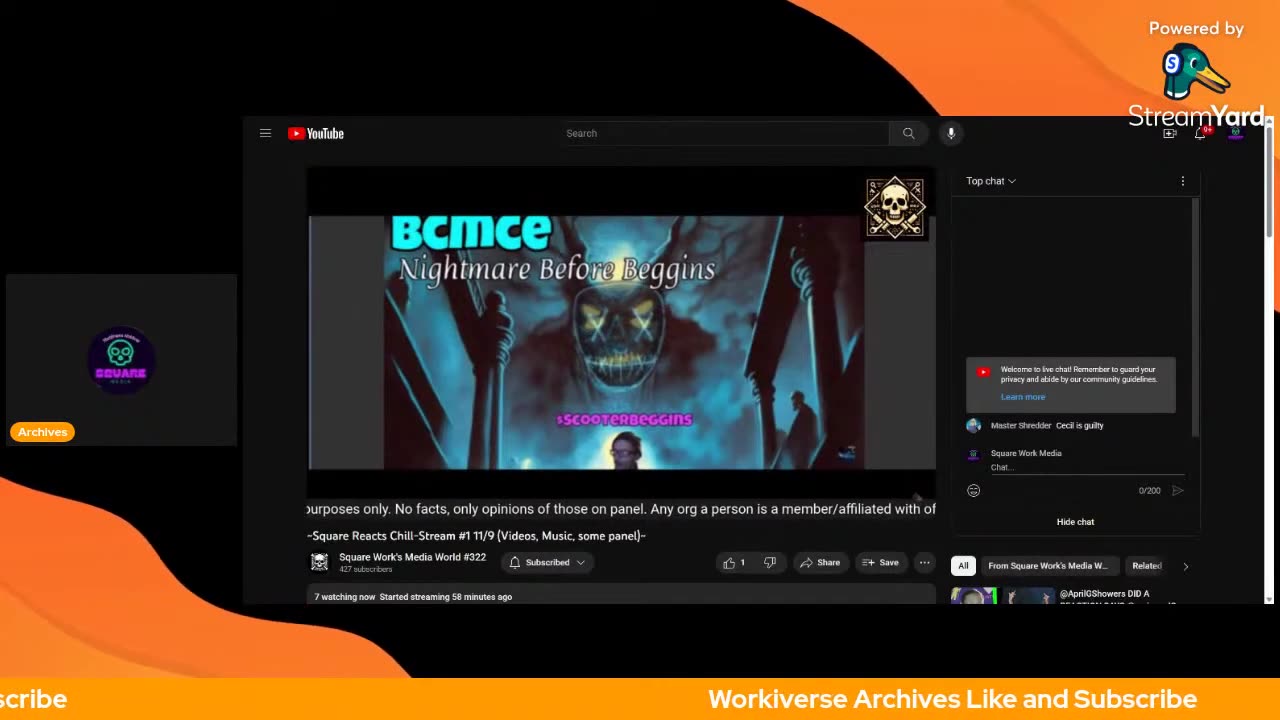Select the All filter chip

[x=963, y=566]
